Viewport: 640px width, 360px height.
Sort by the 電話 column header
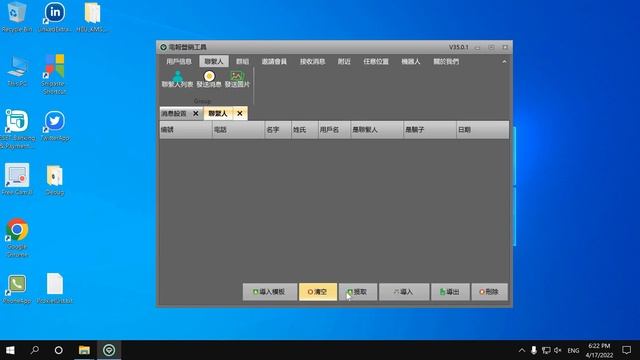(x=238, y=130)
